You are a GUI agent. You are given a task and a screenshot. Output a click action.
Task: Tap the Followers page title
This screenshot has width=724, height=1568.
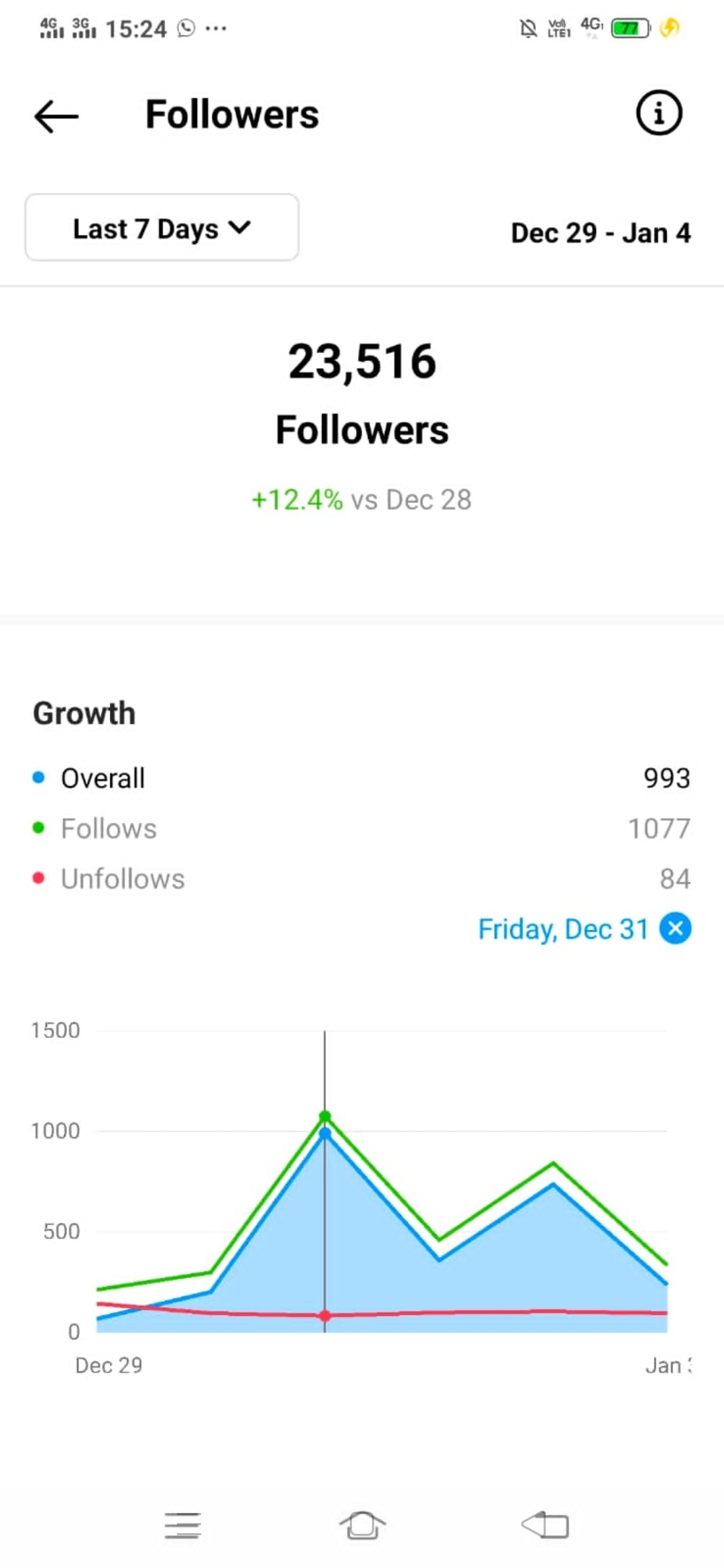pos(232,115)
